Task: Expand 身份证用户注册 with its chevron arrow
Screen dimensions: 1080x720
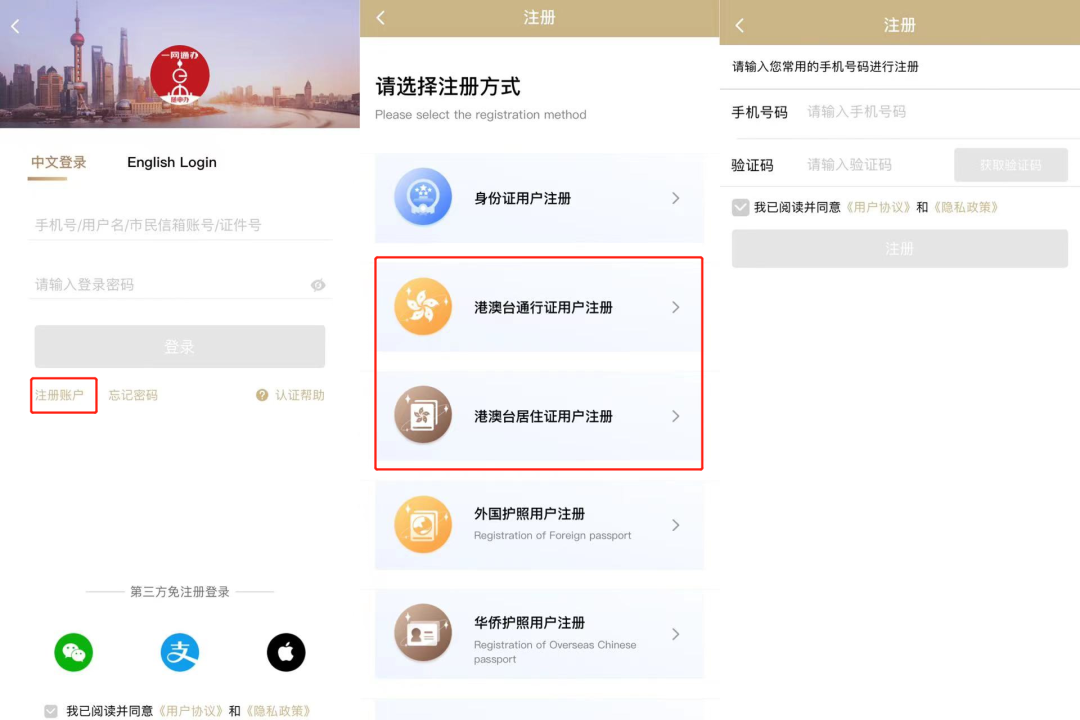Action: coord(676,198)
